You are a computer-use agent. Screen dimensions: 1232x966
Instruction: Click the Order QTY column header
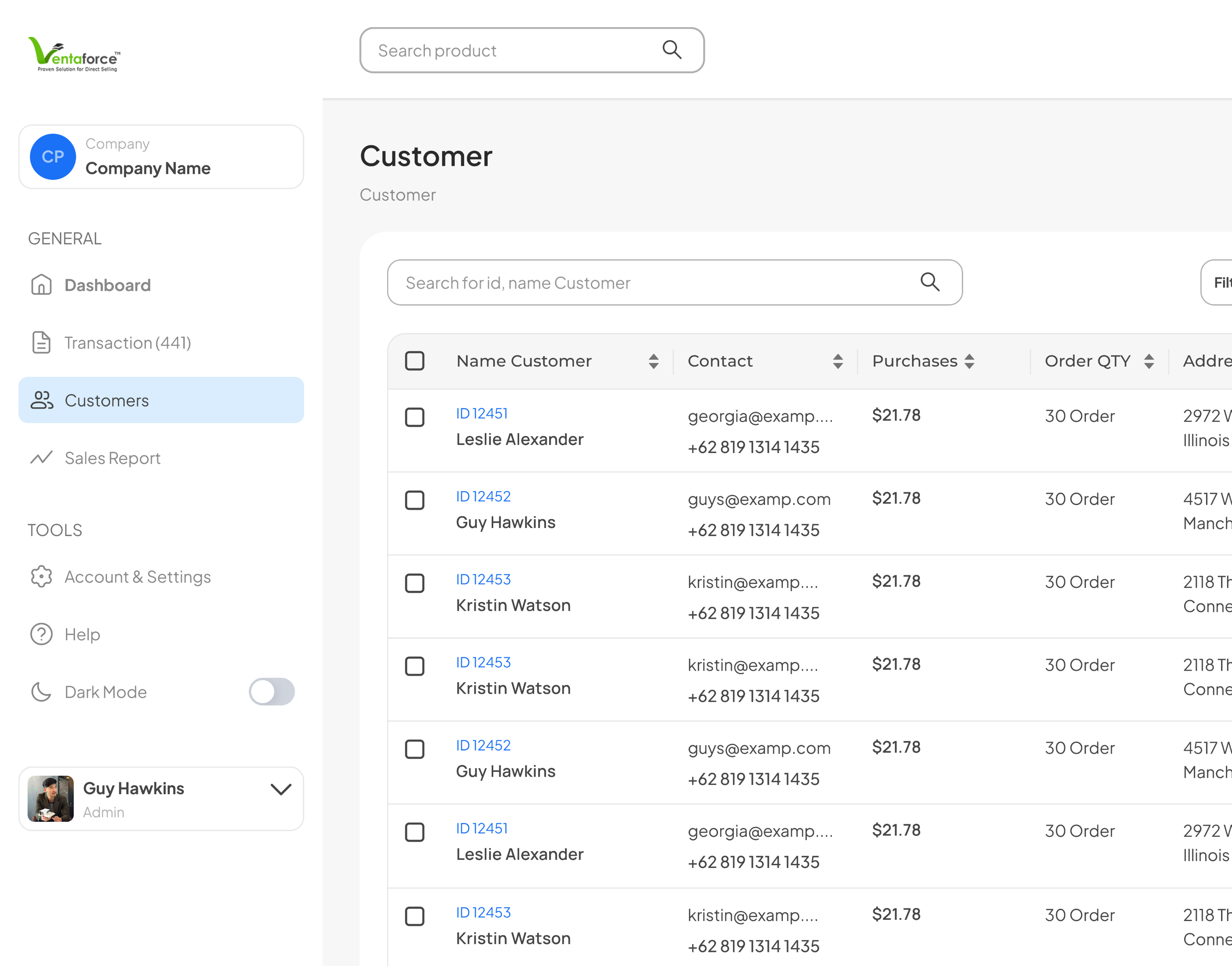1087,361
